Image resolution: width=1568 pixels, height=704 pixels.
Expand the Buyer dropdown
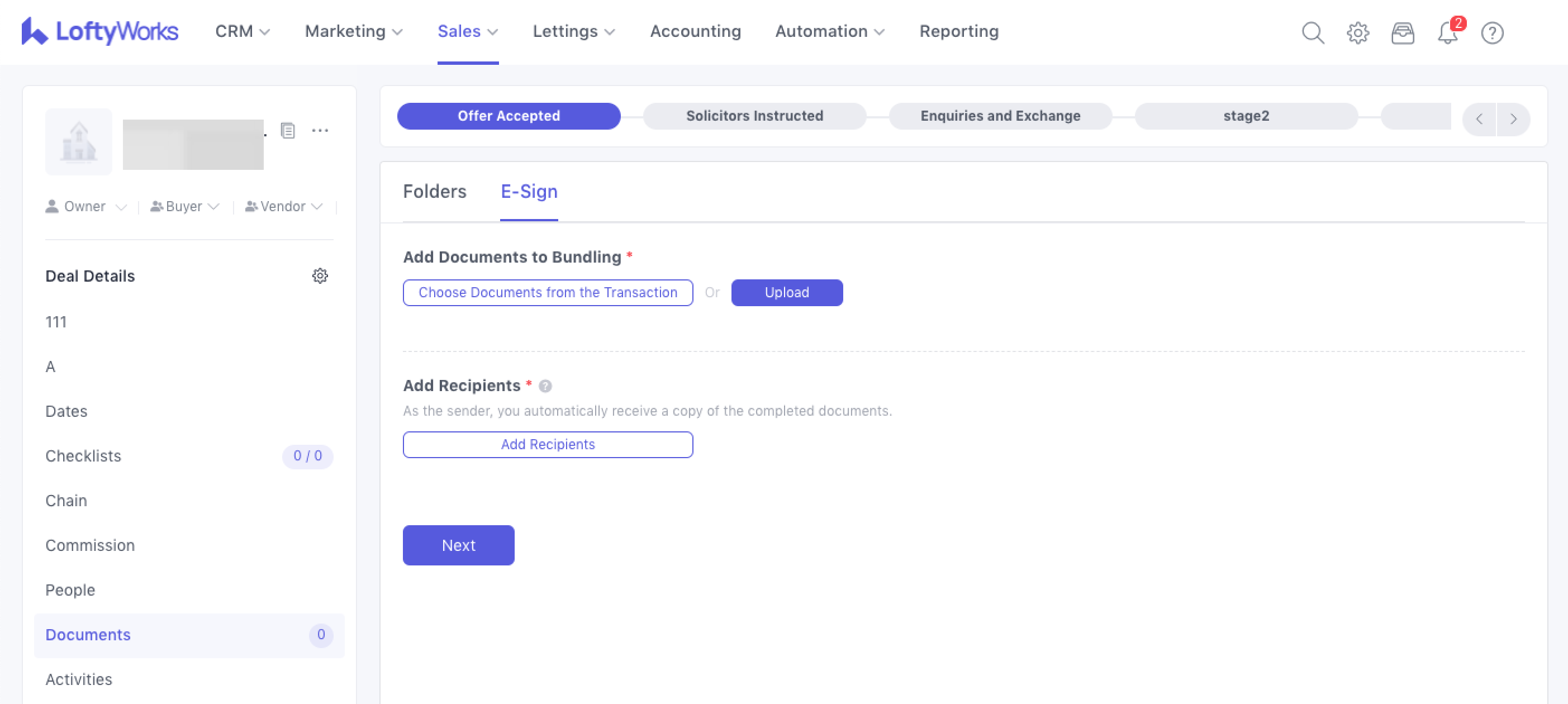click(x=184, y=207)
